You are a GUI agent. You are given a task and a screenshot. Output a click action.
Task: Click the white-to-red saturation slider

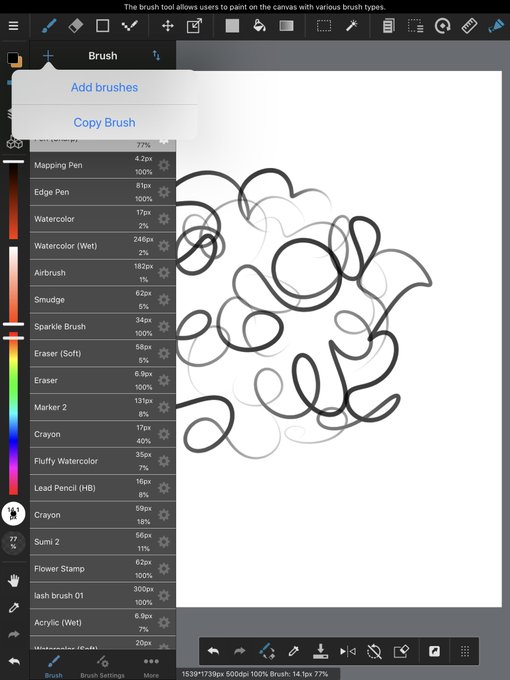coord(14,284)
